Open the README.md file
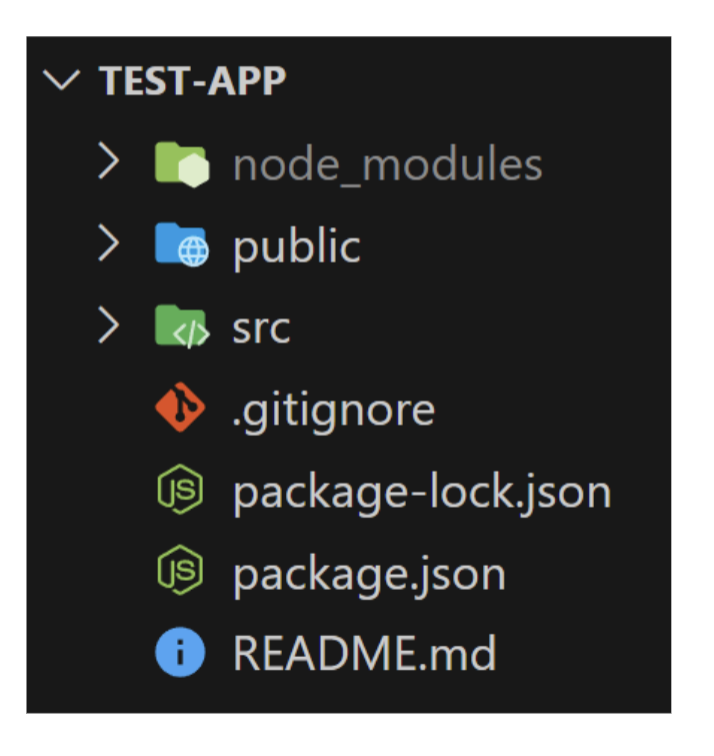Viewport: 714px width, 756px height. [x=364, y=656]
